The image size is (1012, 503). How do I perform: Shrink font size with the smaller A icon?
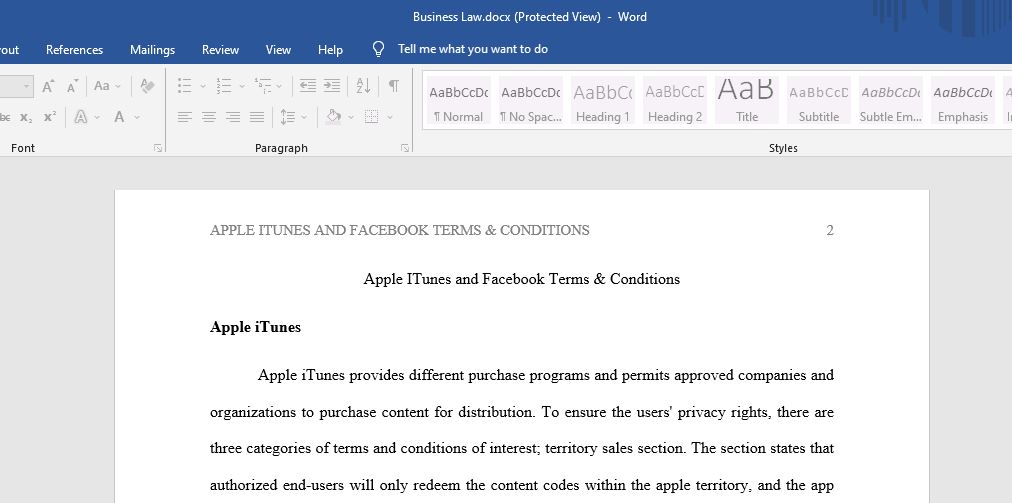pos(72,86)
